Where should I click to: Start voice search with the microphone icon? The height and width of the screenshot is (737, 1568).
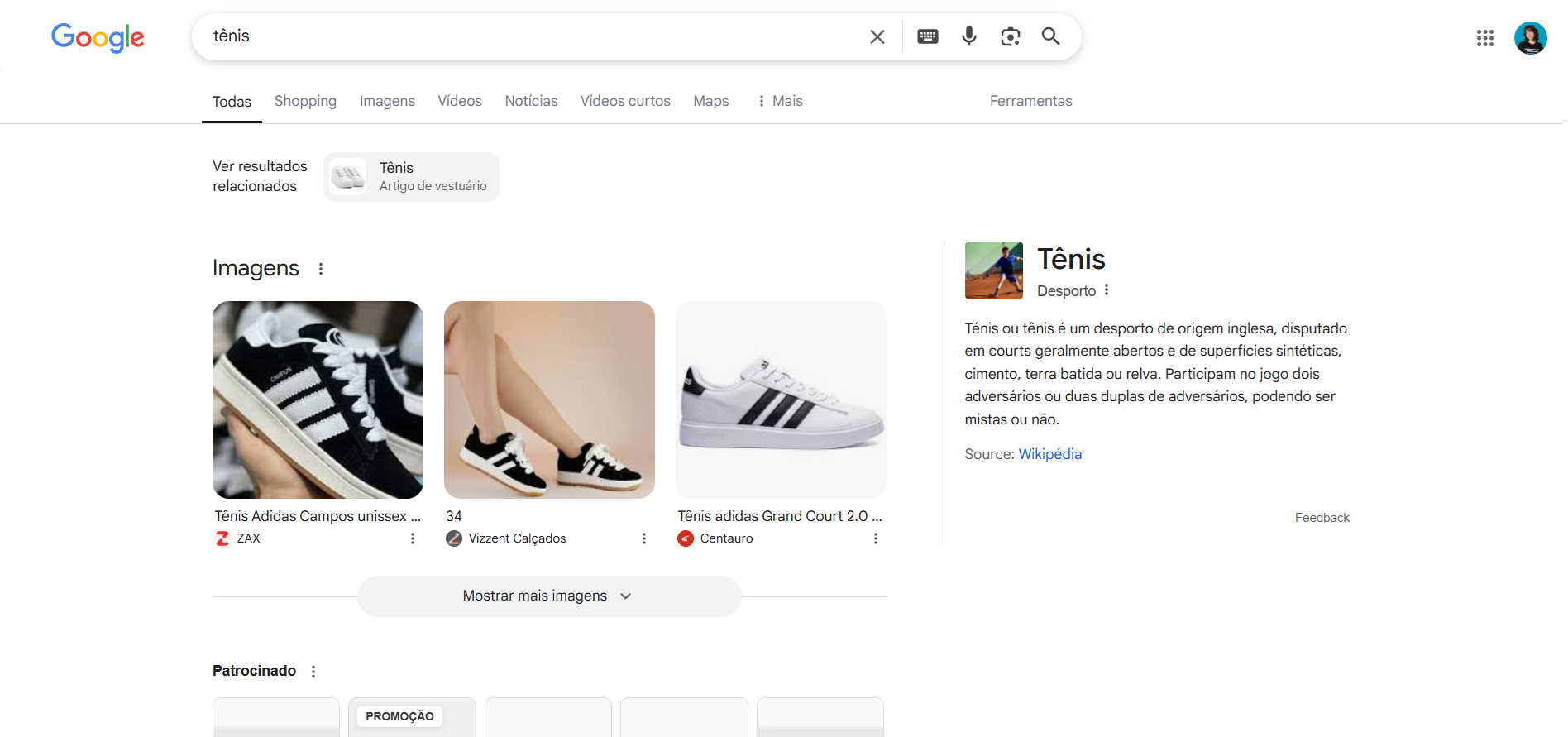coord(969,36)
